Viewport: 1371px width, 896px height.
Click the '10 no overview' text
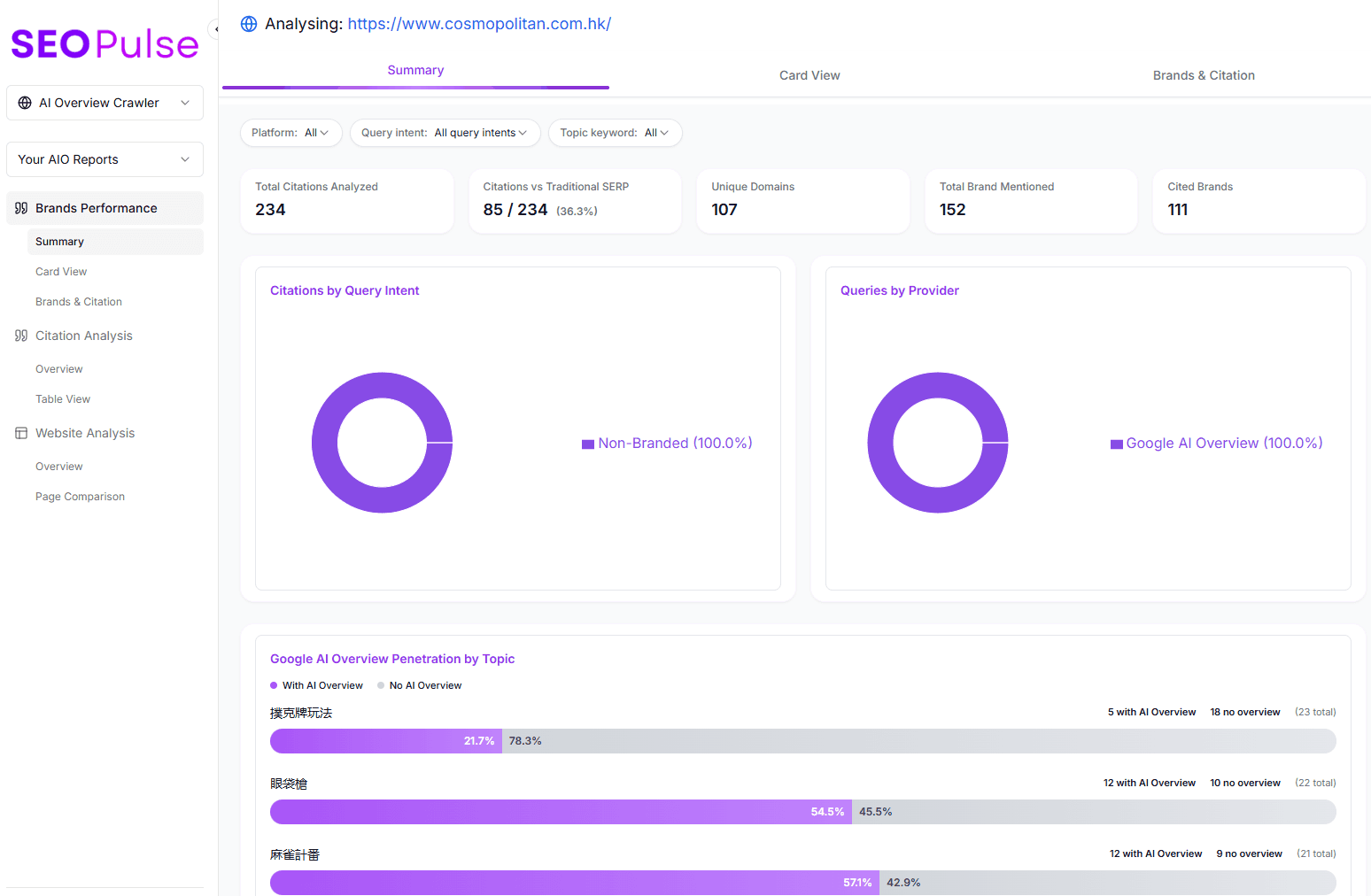point(1245,783)
